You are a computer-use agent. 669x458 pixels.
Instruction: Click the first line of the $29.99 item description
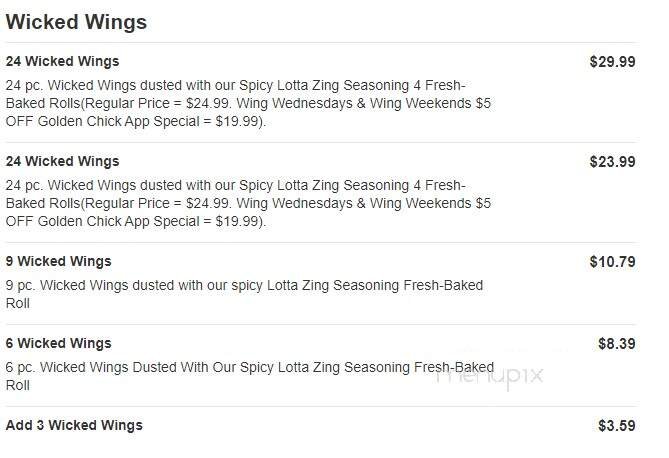[236, 85]
